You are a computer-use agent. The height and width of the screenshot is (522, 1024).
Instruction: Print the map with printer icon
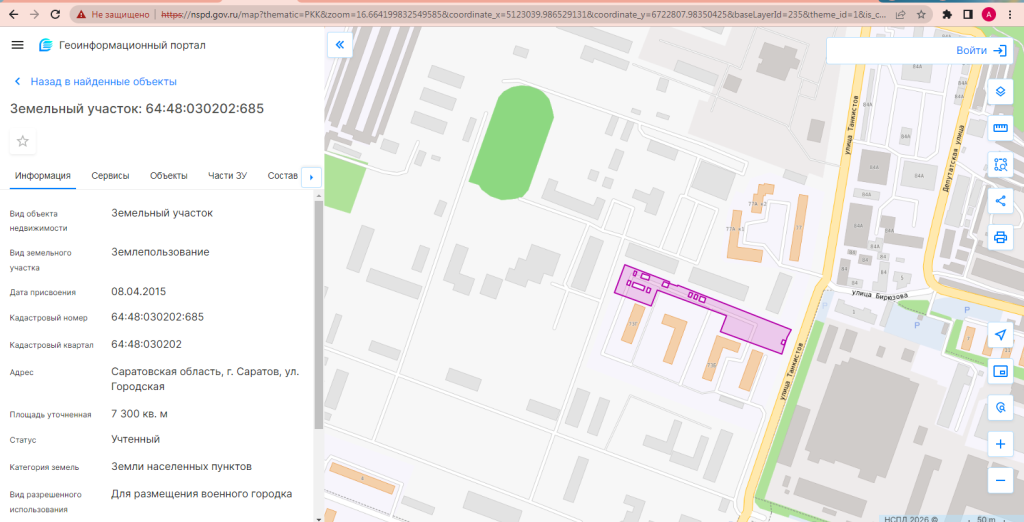(1000, 237)
